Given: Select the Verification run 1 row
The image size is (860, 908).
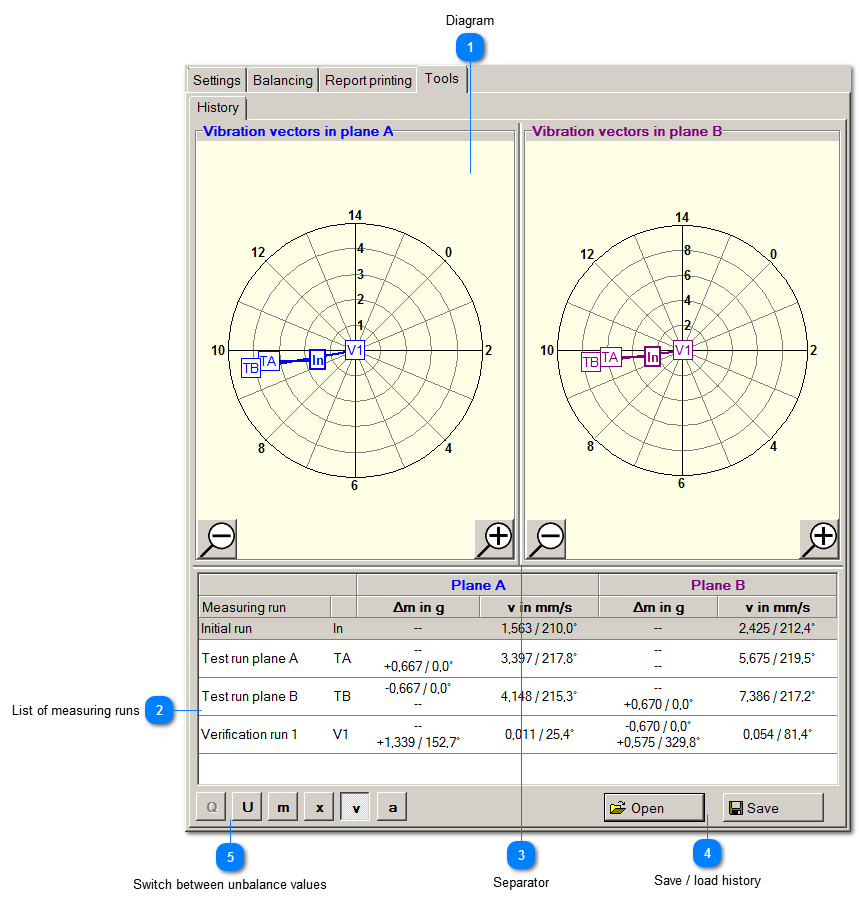Looking at the screenshot, I should tap(250, 734).
